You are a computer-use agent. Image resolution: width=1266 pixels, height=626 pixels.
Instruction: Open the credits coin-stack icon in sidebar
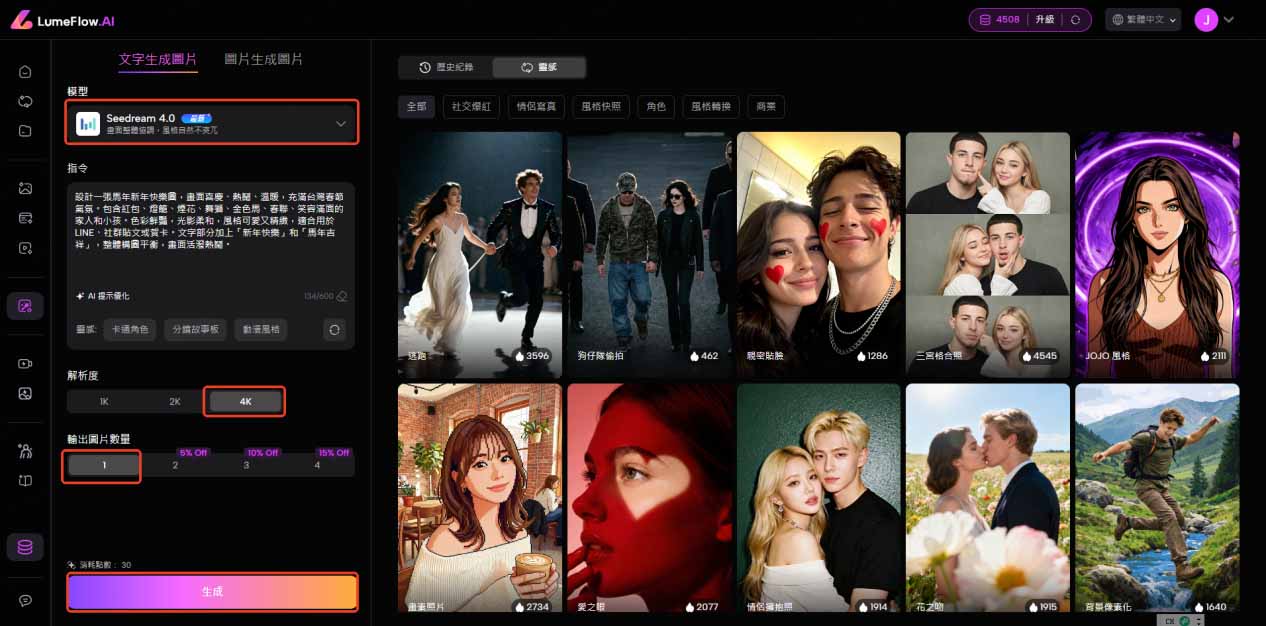point(25,547)
